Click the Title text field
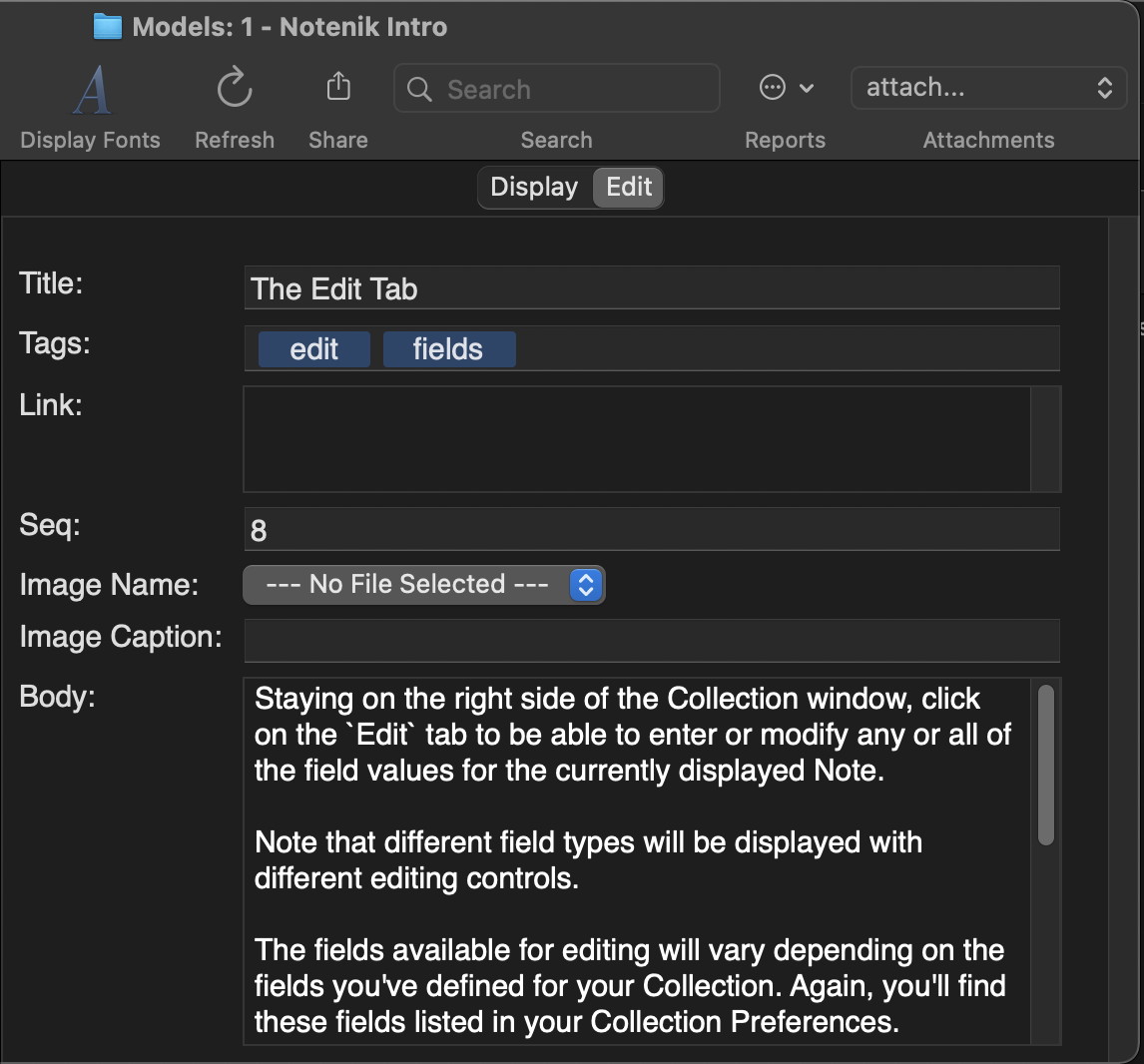This screenshot has height=1064, width=1144. [x=651, y=288]
